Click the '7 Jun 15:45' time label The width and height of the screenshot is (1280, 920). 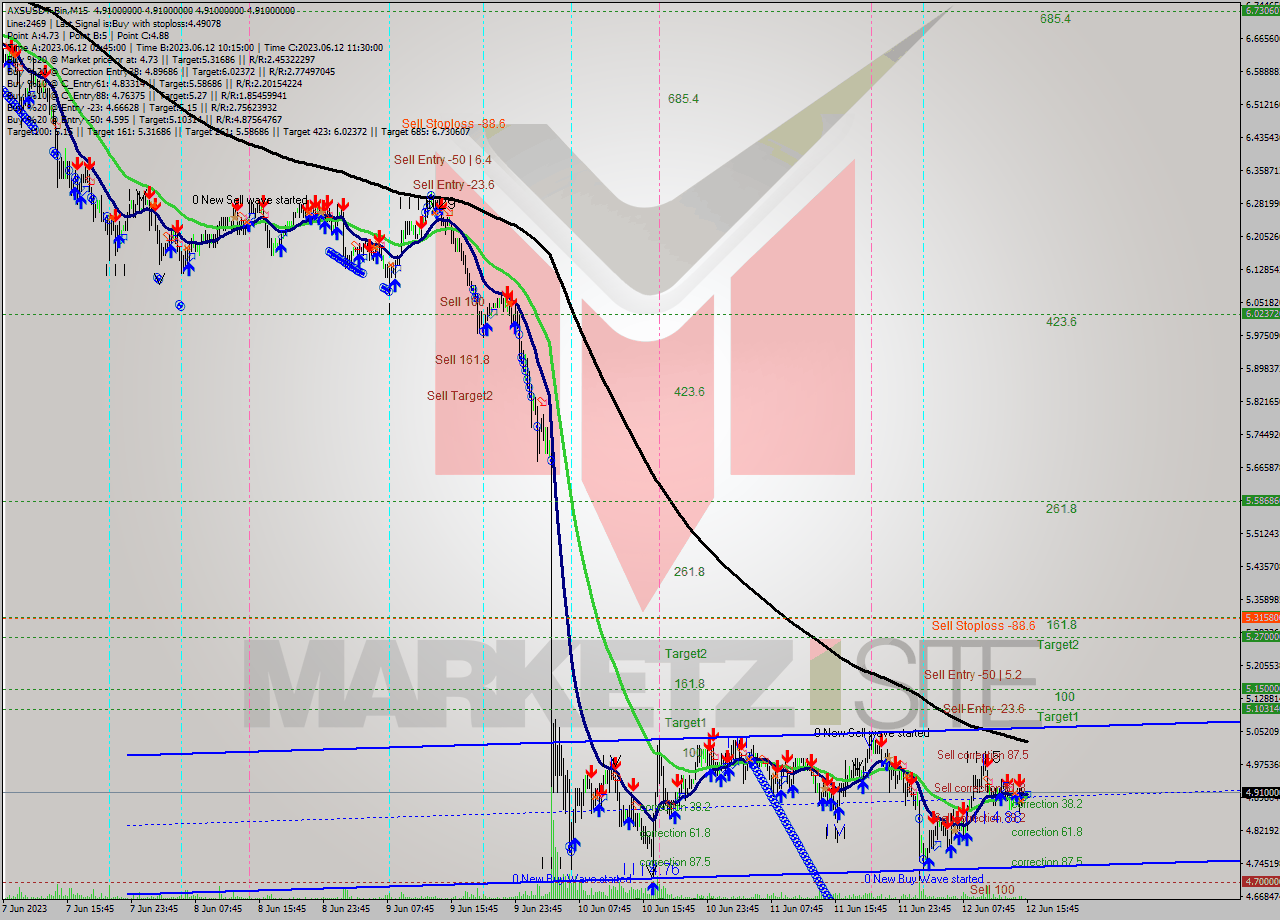pyautogui.click(x=91, y=909)
